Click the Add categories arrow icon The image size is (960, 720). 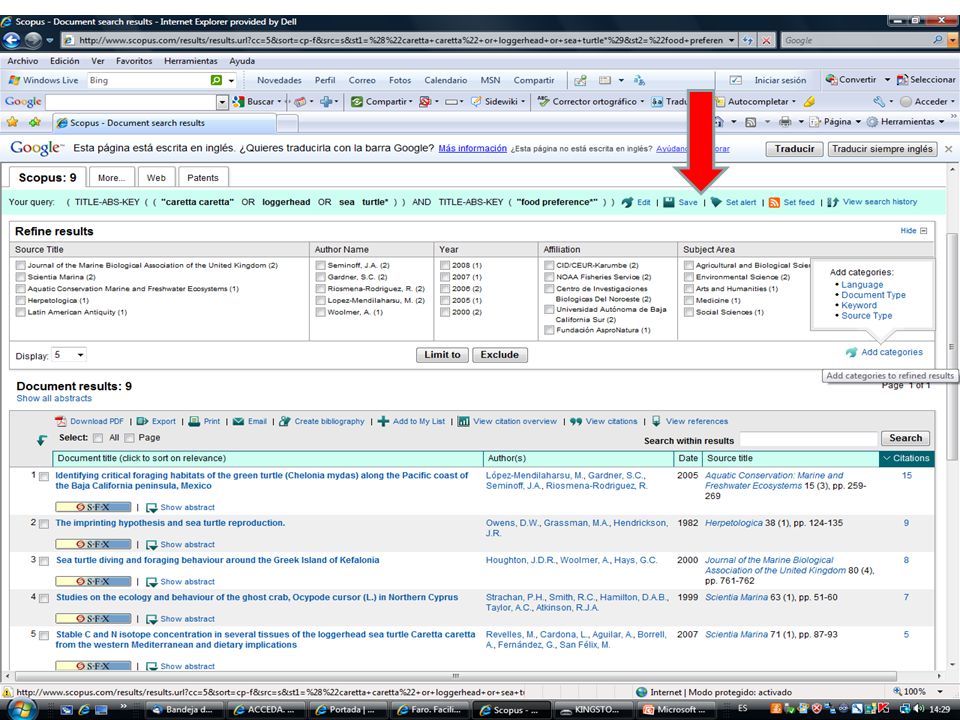coord(852,352)
